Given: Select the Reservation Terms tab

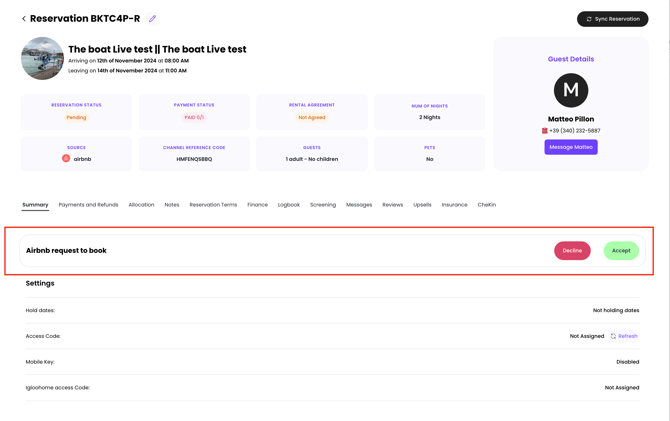Looking at the screenshot, I should pyautogui.click(x=213, y=205).
